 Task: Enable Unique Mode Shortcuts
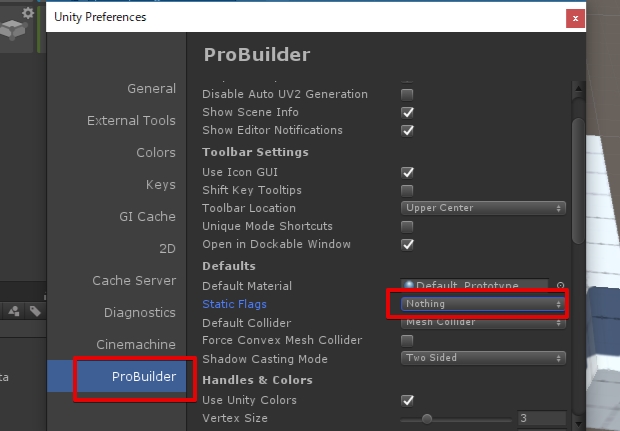pyautogui.click(x=407, y=227)
